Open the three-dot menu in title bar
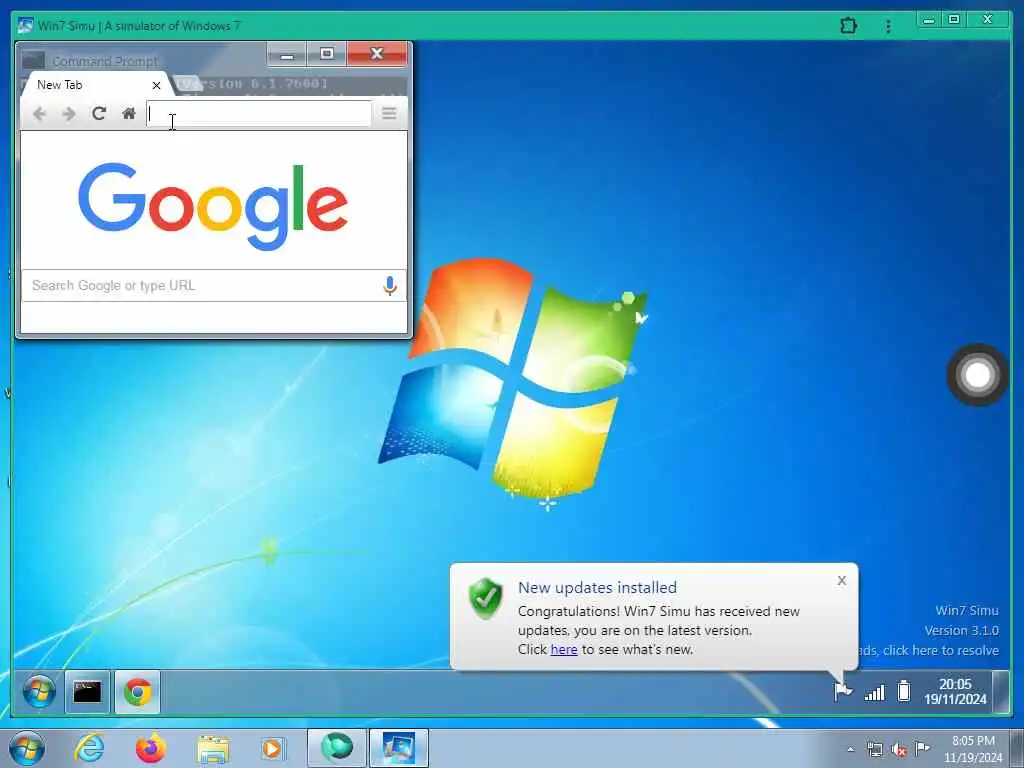This screenshot has width=1024, height=768. (x=888, y=26)
